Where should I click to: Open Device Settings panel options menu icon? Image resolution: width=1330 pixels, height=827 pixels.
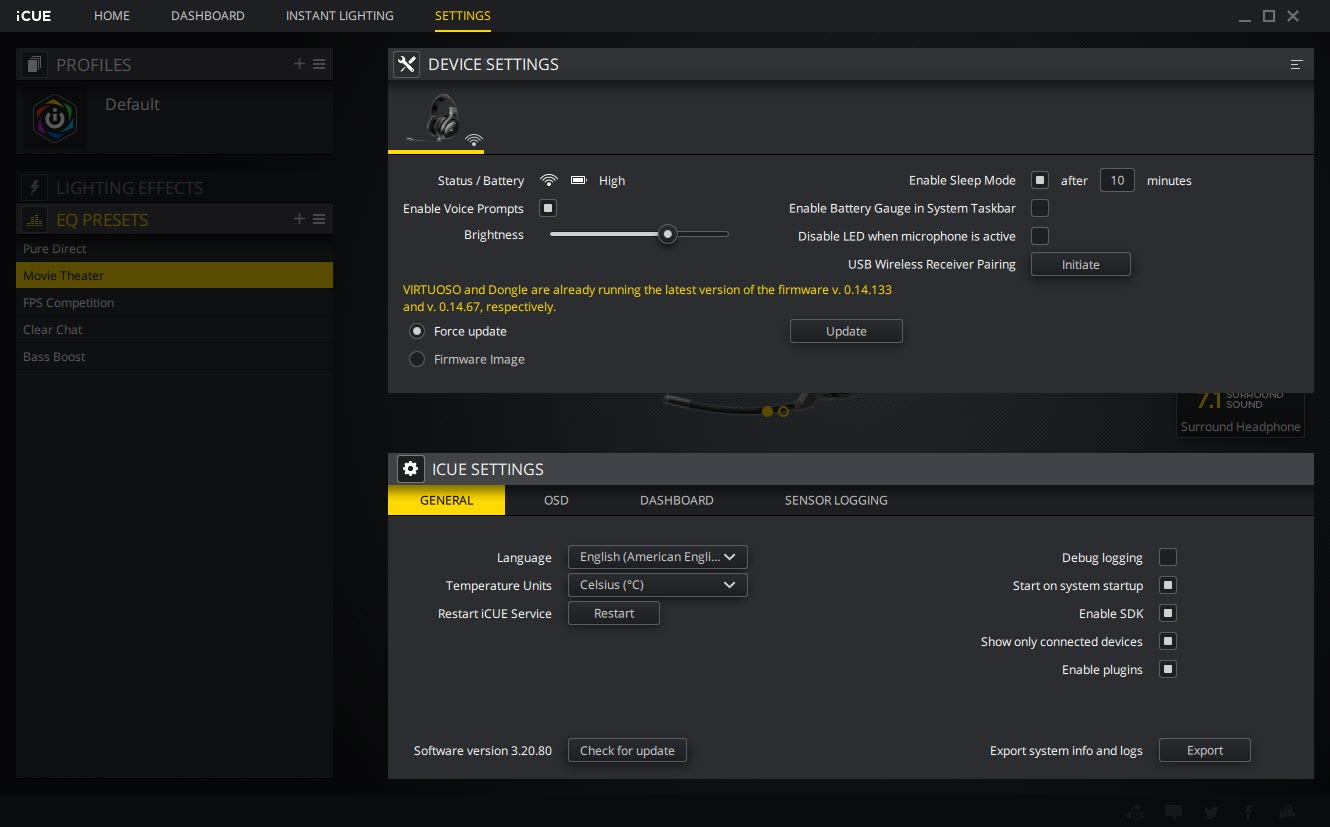1296,64
